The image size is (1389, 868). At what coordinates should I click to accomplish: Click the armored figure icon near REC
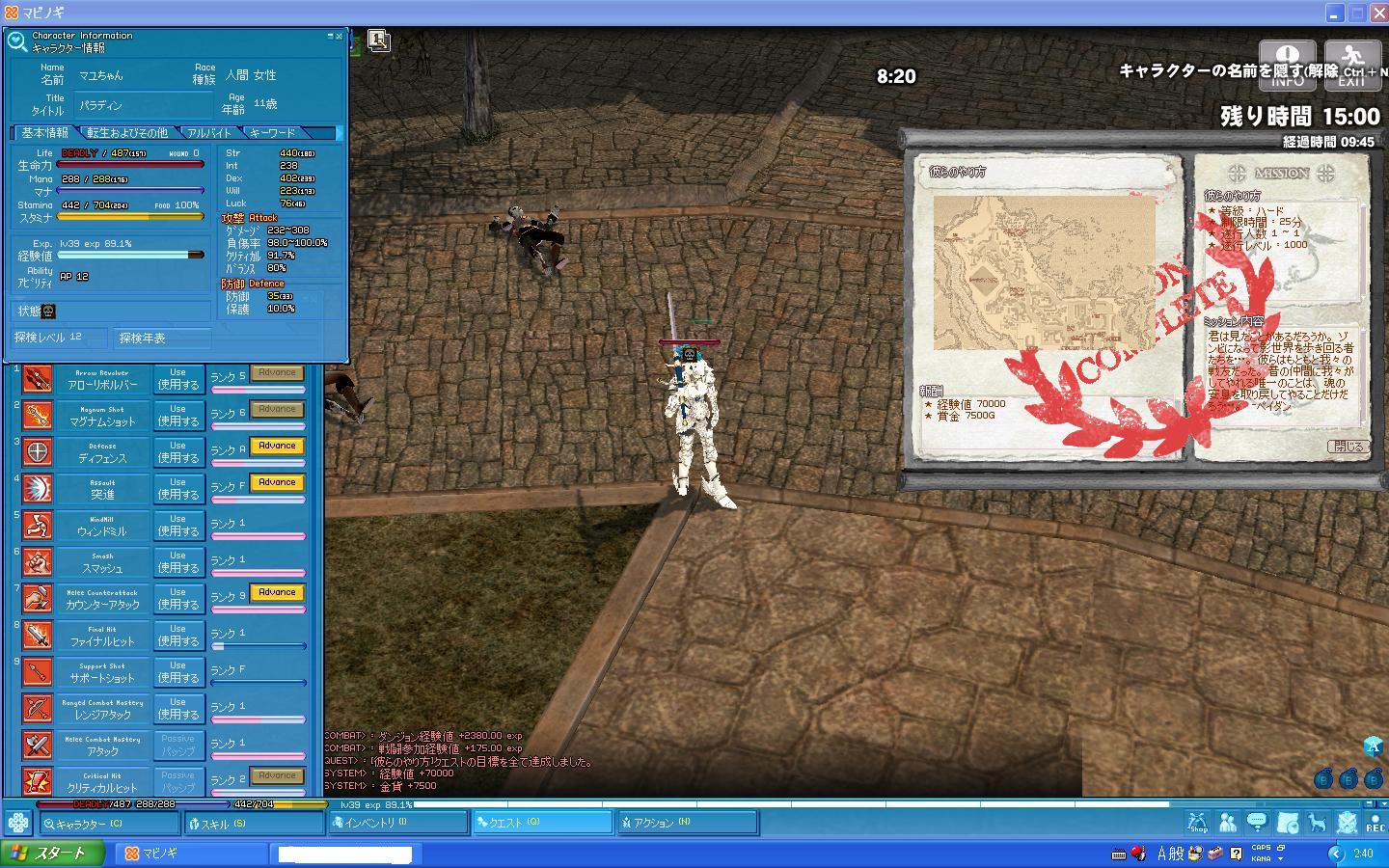pos(1347,823)
